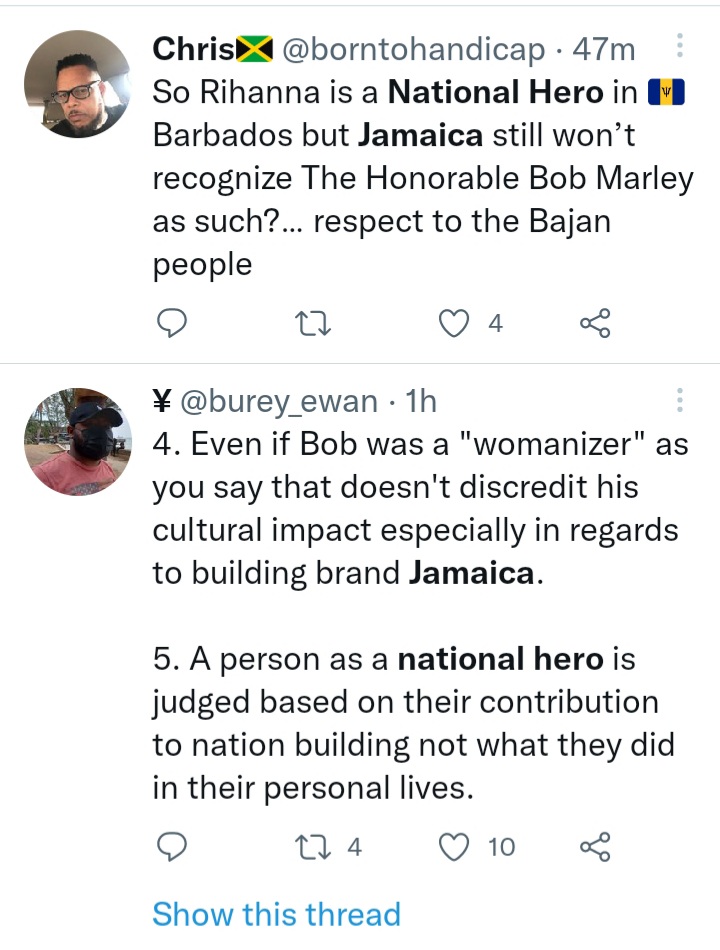Open the 1h timestamp on burey_ewan's tweet

coord(420,400)
